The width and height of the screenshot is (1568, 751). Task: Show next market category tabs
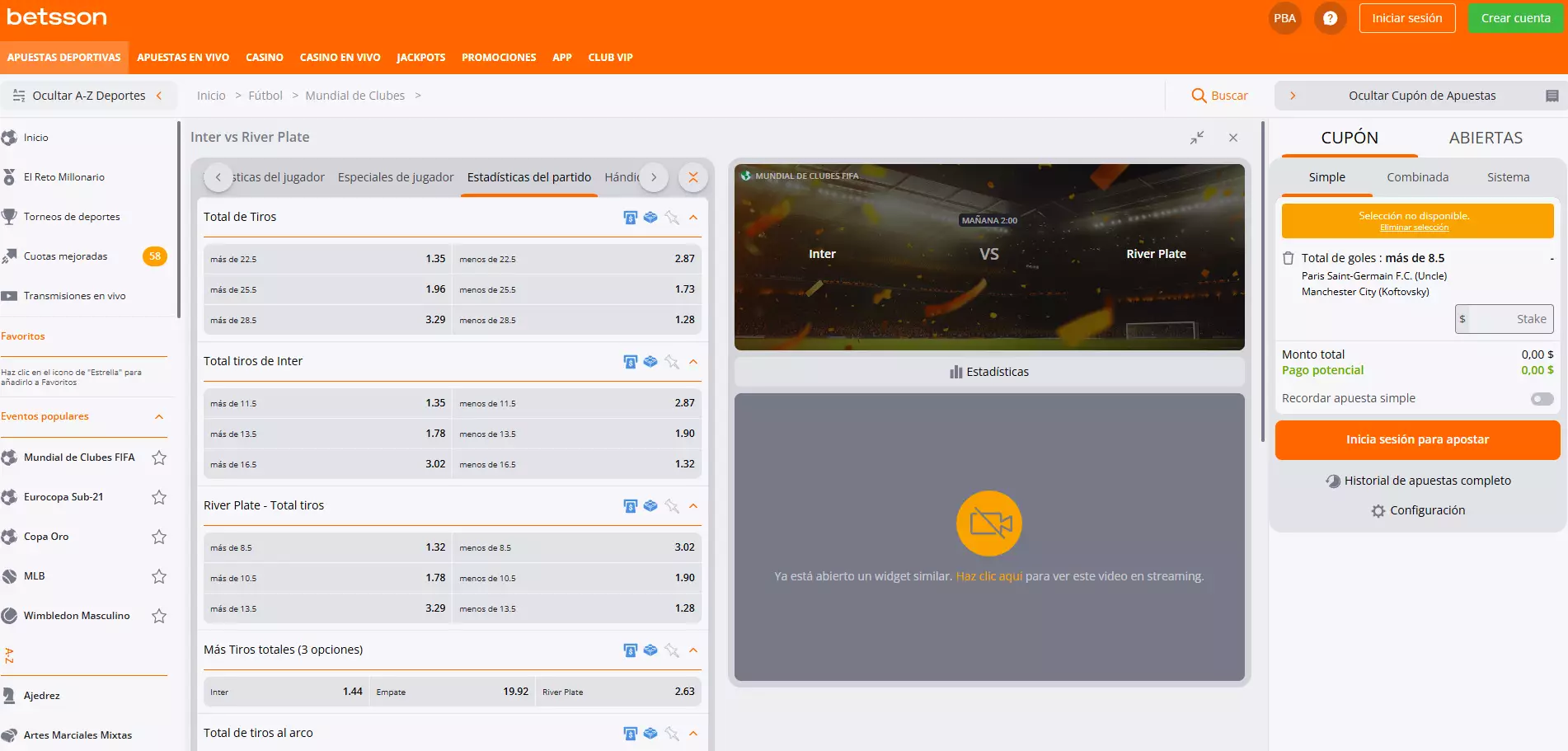click(654, 177)
